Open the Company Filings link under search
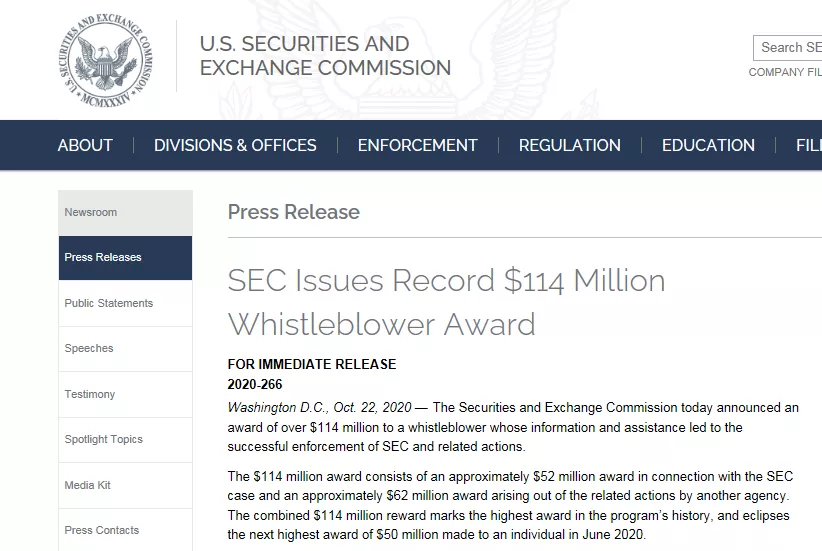Image resolution: width=822 pixels, height=551 pixels. [785, 72]
